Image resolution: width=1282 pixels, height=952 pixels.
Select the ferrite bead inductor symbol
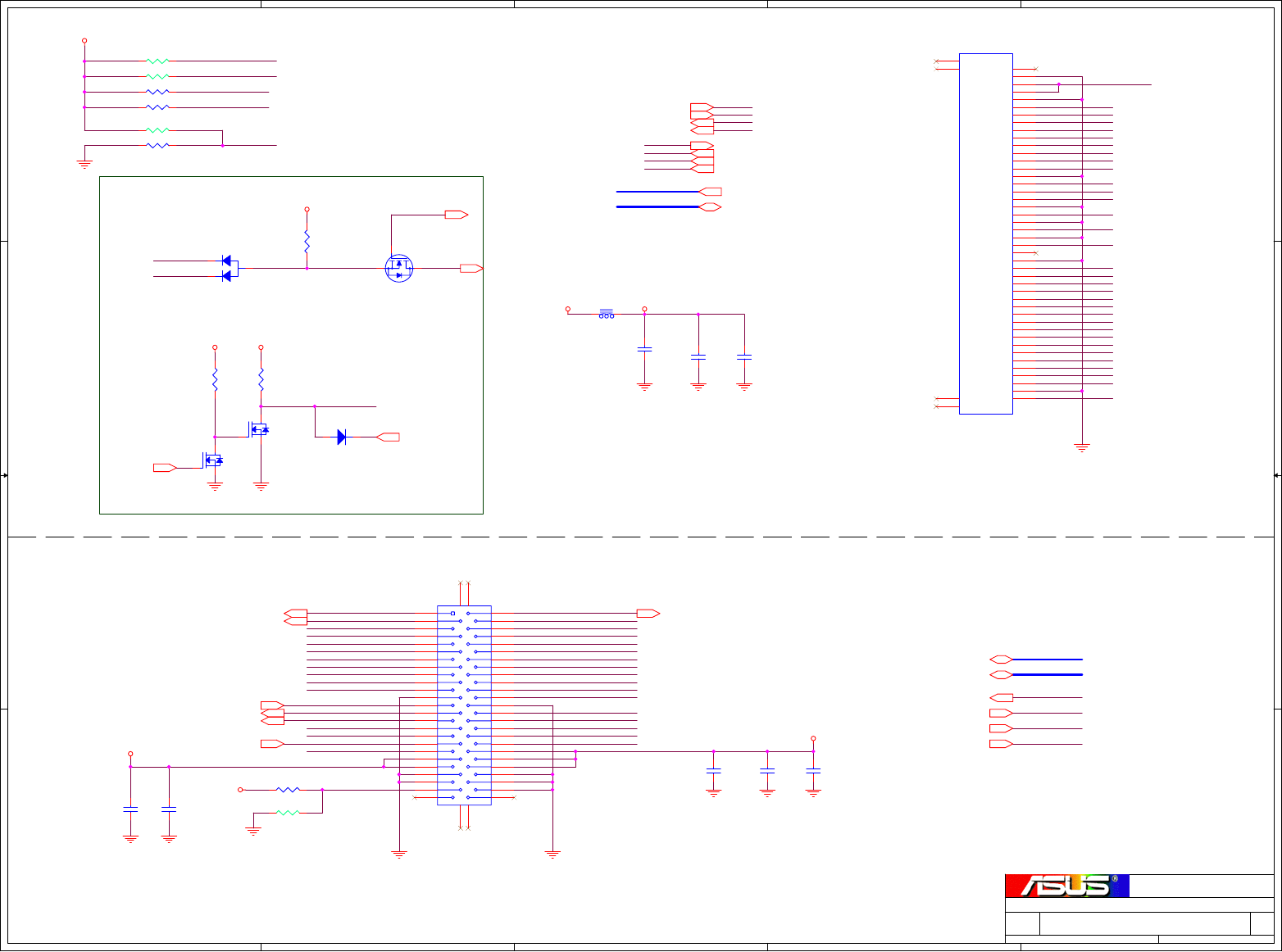pyautogui.click(x=607, y=314)
